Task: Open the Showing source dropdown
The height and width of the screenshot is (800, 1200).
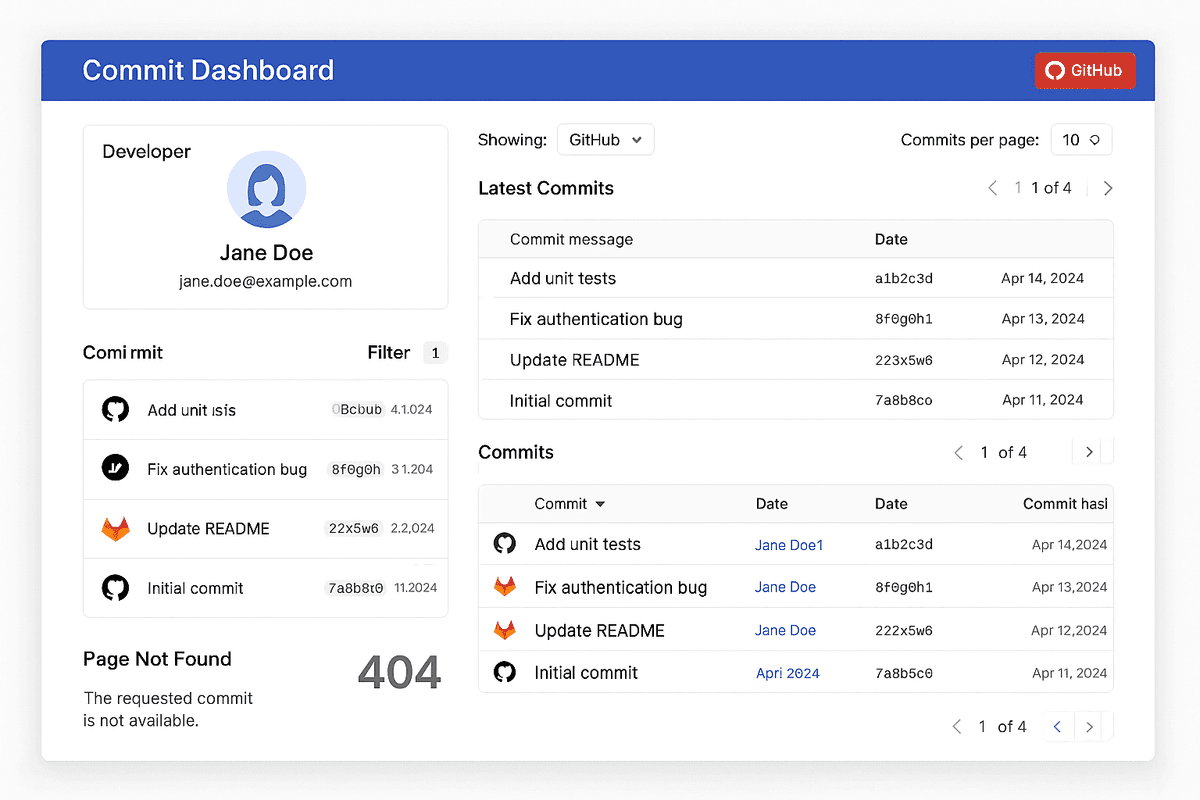Action: [x=605, y=139]
